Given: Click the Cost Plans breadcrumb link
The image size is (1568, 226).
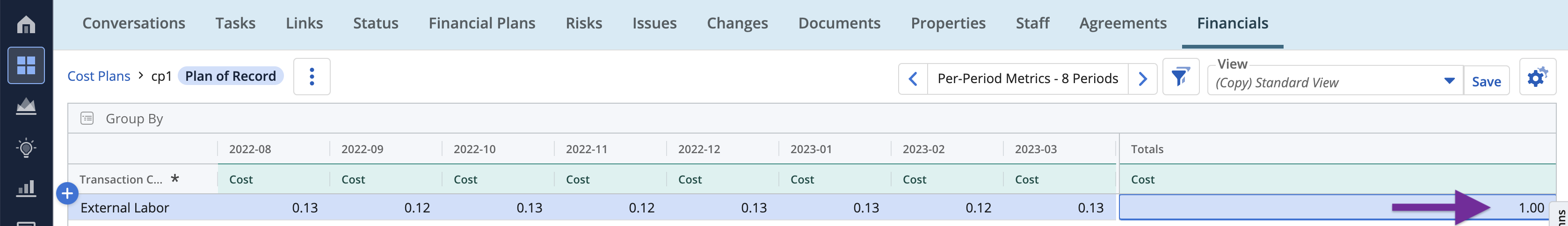Looking at the screenshot, I should pyautogui.click(x=99, y=77).
